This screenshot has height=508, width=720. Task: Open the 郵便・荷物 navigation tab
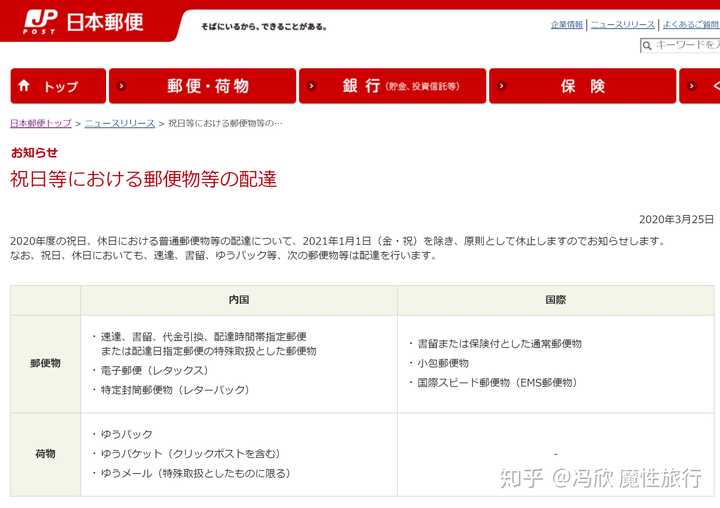[202, 86]
